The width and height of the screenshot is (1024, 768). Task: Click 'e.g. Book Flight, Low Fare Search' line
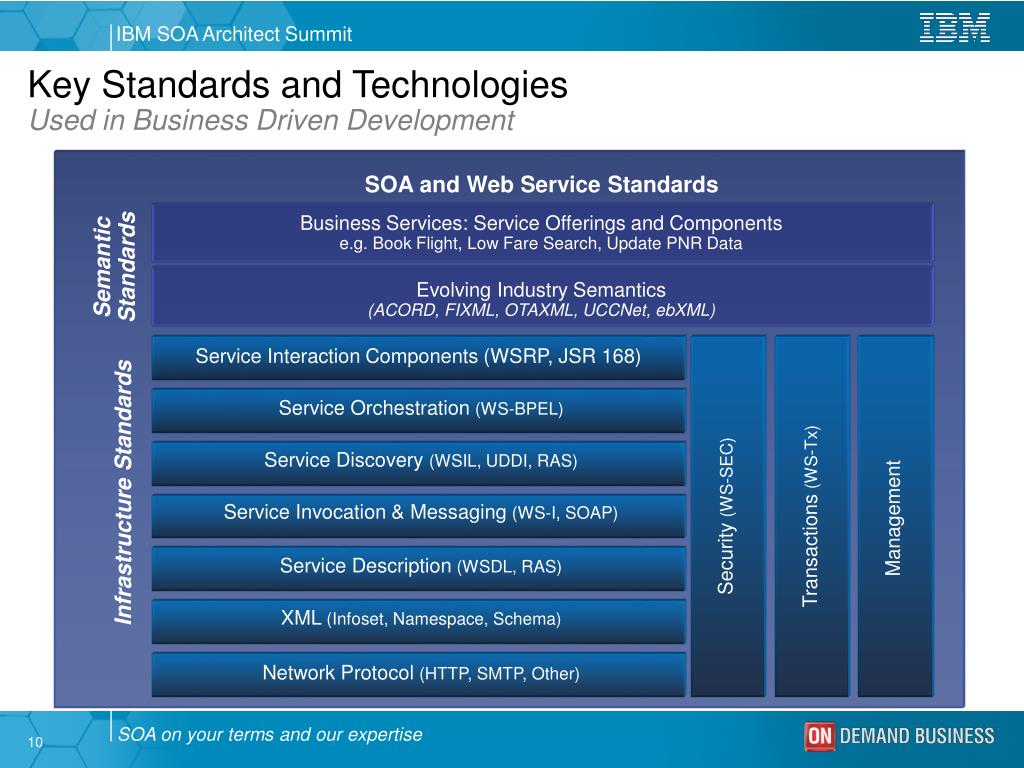pos(541,244)
